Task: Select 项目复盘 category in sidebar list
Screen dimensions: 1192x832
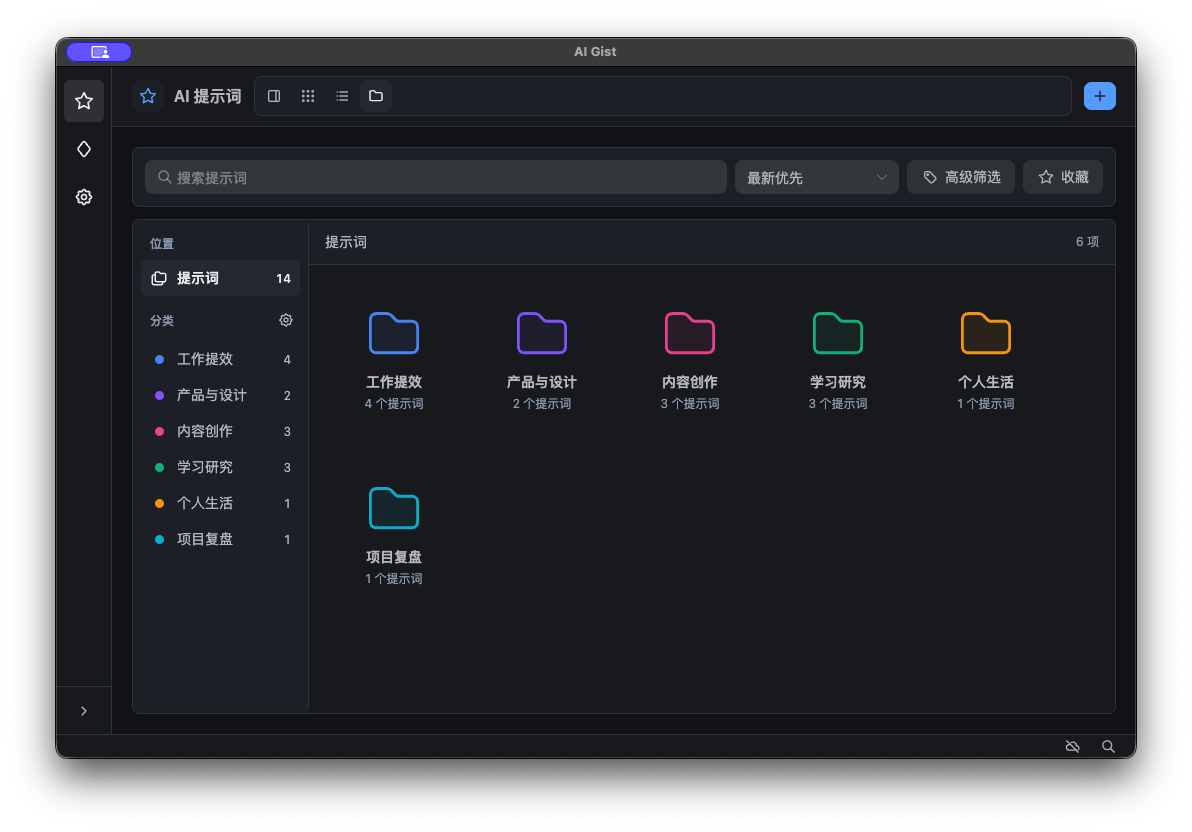Action: coord(220,539)
